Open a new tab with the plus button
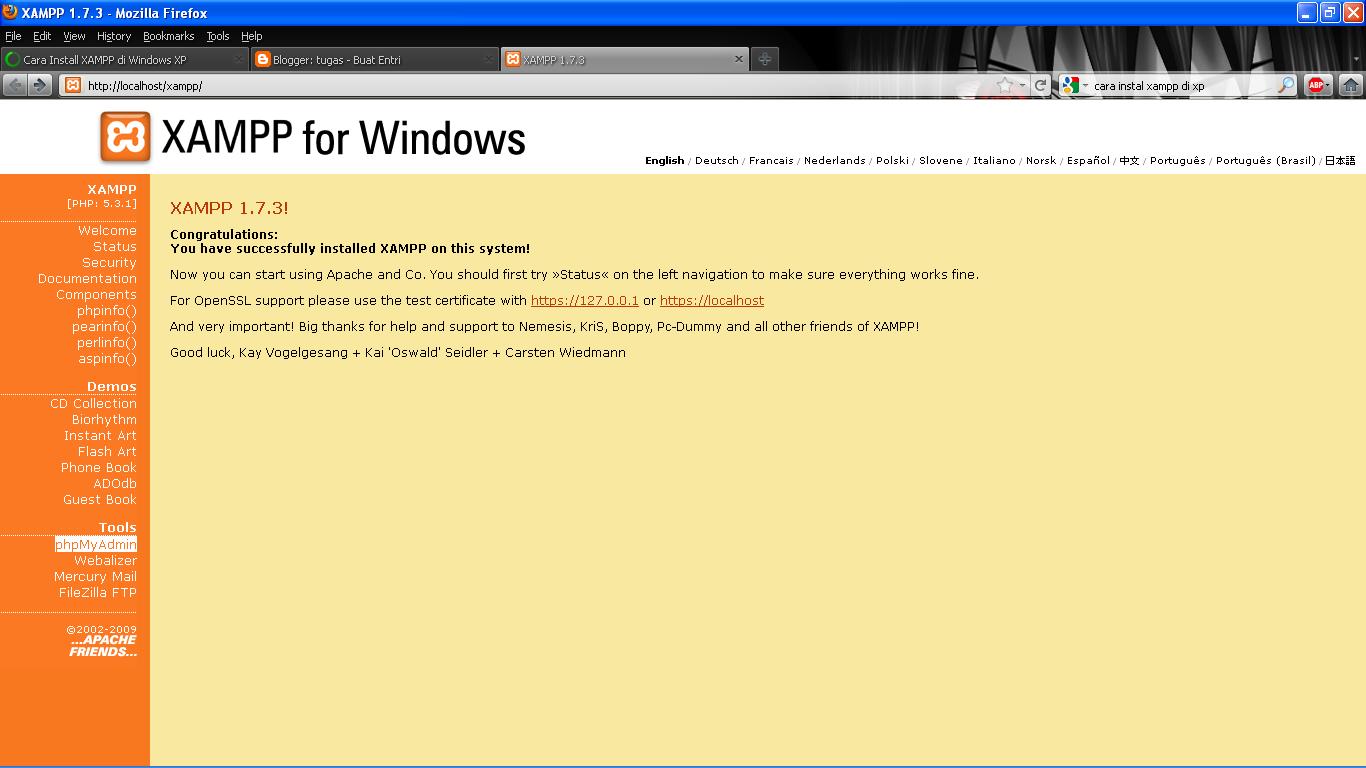This screenshot has width=1366, height=768. pyautogui.click(x=763, y=58)
